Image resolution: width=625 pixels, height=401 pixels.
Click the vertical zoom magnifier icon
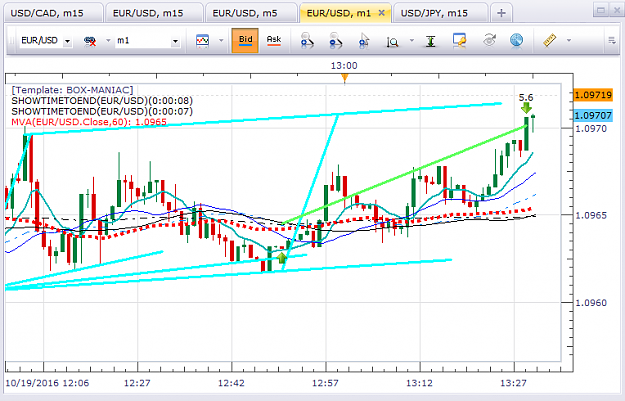(x=392, y=41)
